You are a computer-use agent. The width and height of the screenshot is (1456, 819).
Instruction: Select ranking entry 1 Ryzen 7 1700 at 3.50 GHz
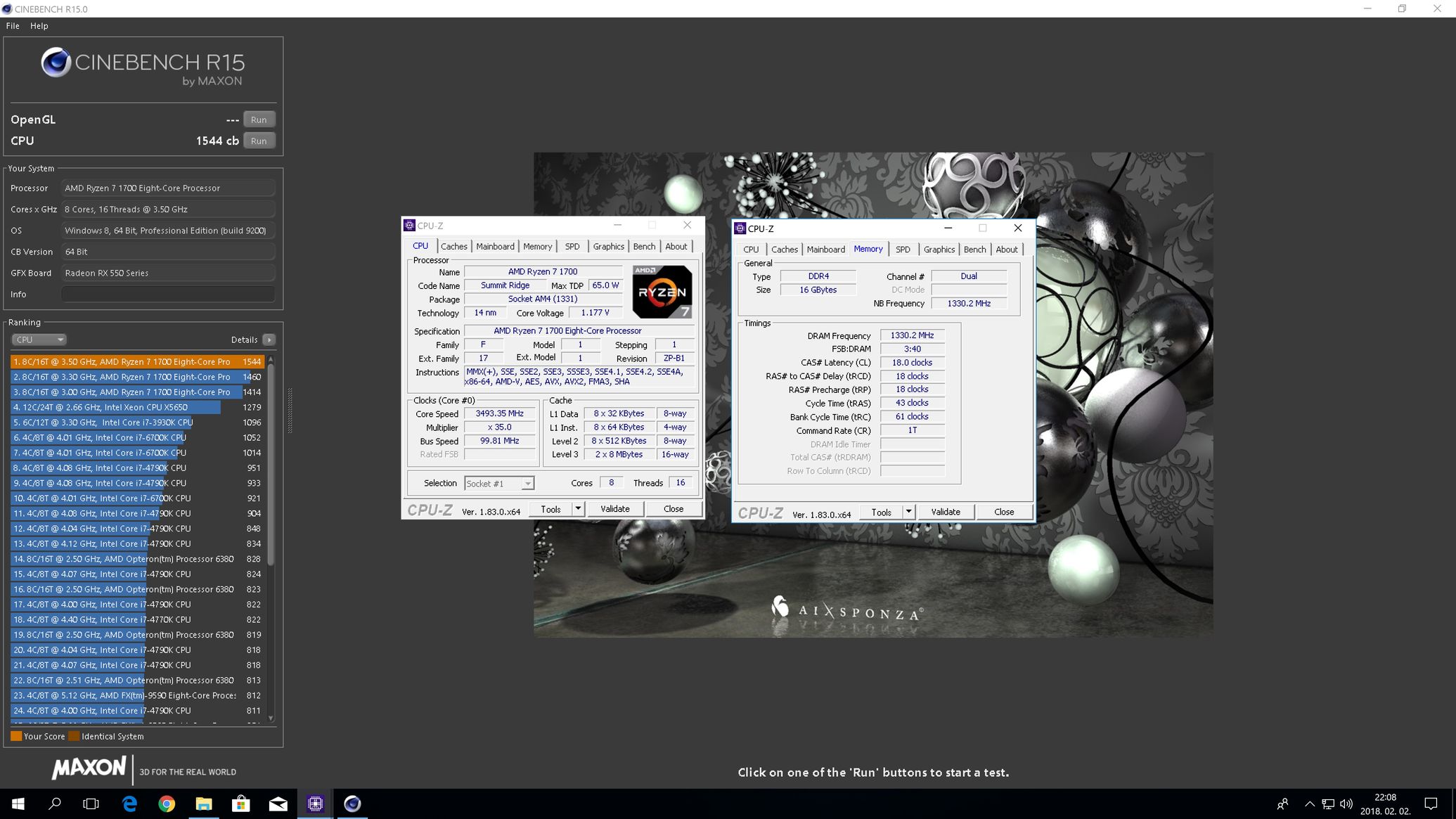[138, 361]
